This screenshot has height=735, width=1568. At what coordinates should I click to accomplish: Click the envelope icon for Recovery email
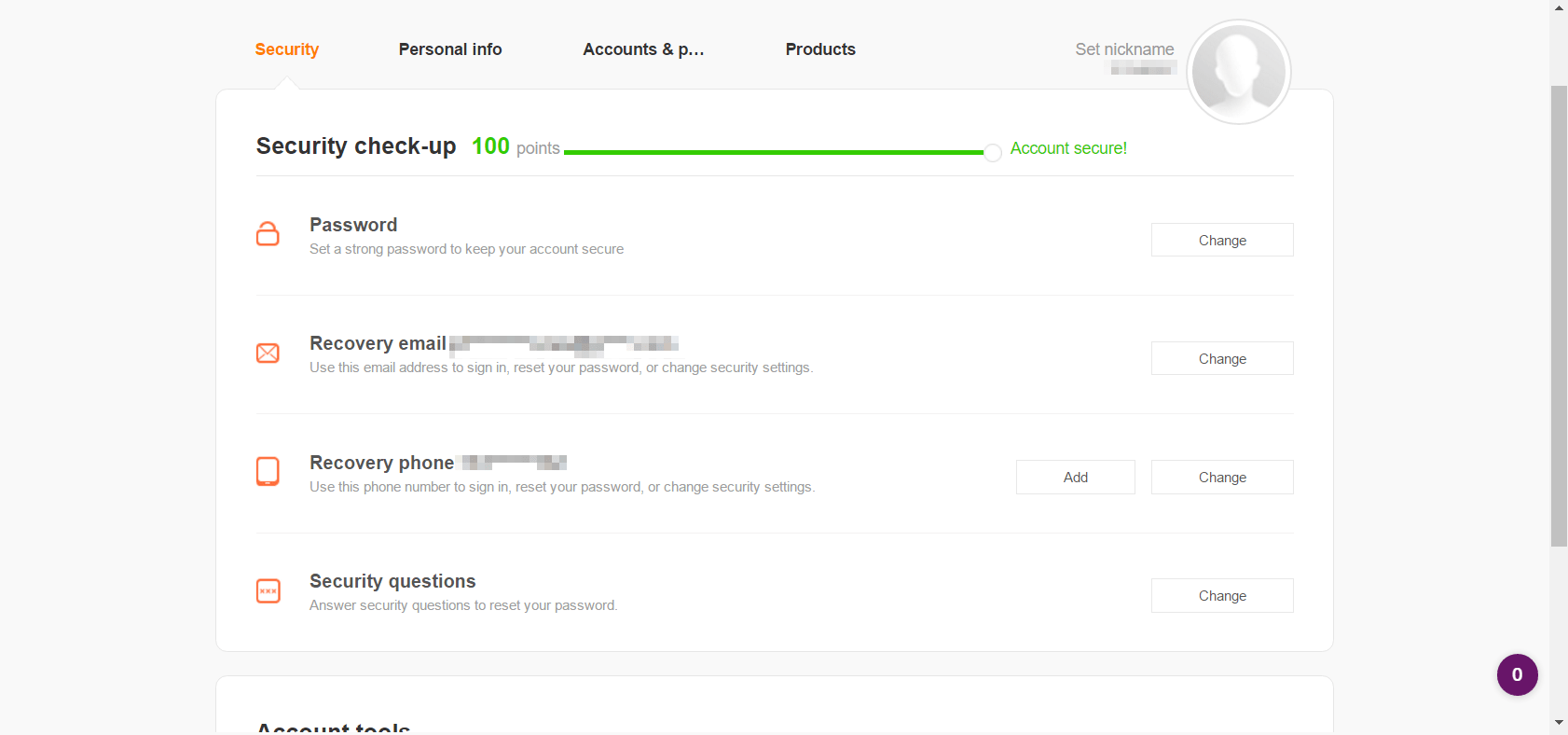click(268, 353)
